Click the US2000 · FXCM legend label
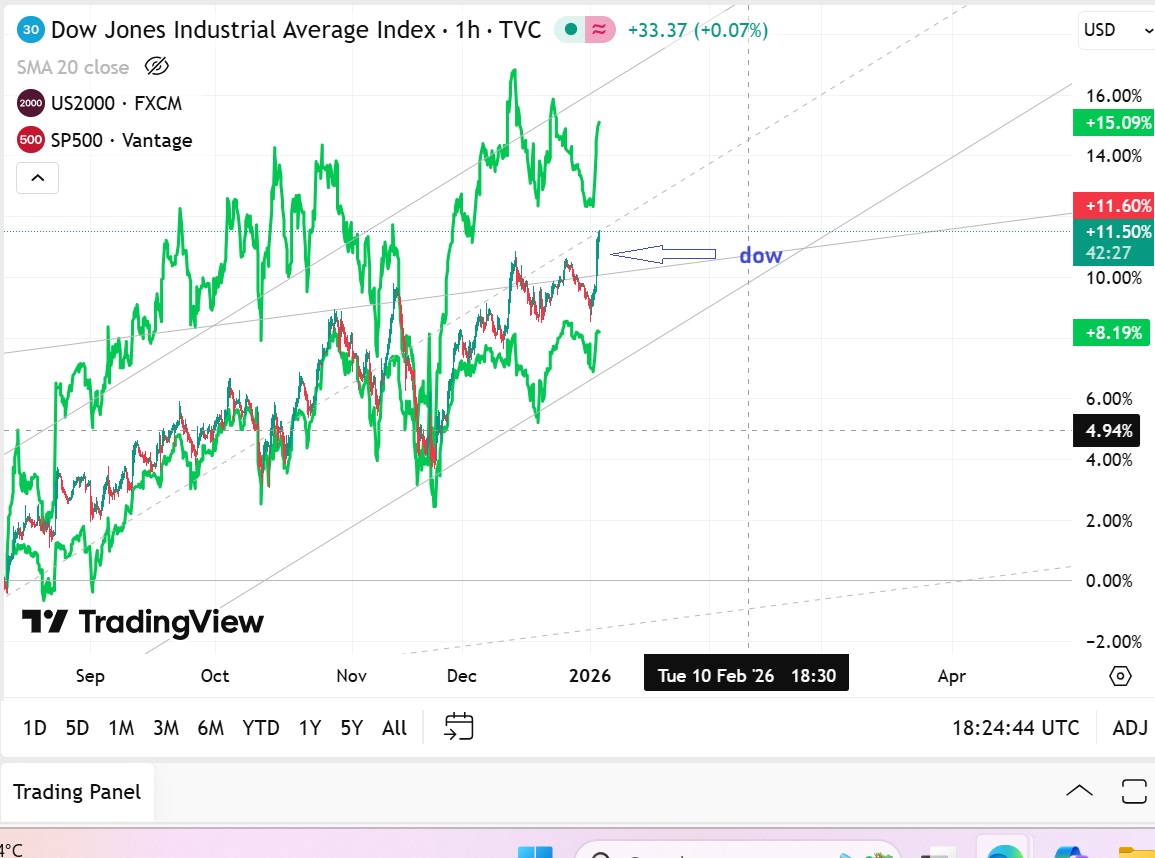 click(116, 103)
